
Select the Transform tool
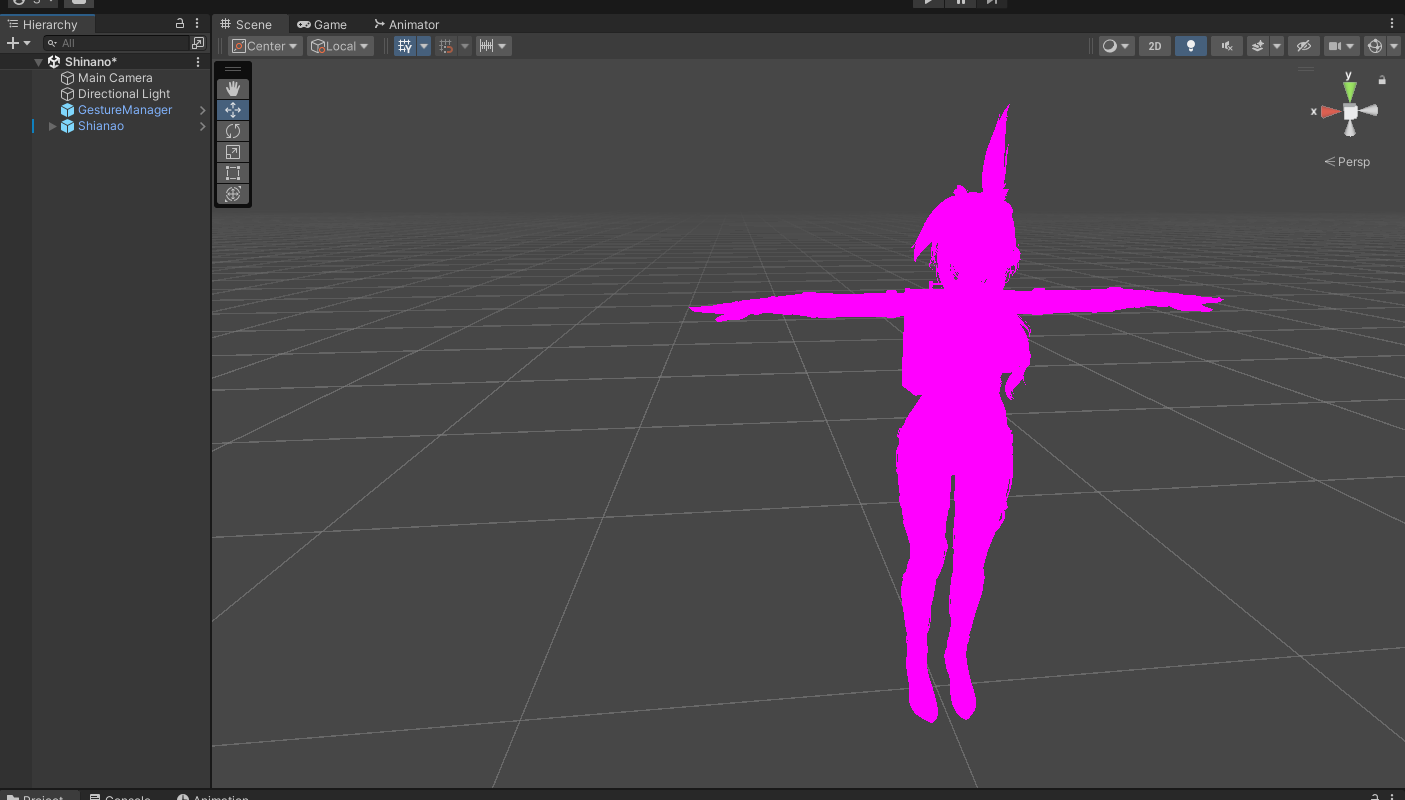pyautogui.click(x=233, y=194)
